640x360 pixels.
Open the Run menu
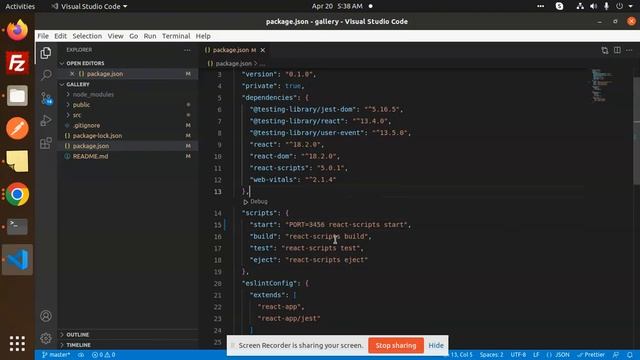point(150,36)
